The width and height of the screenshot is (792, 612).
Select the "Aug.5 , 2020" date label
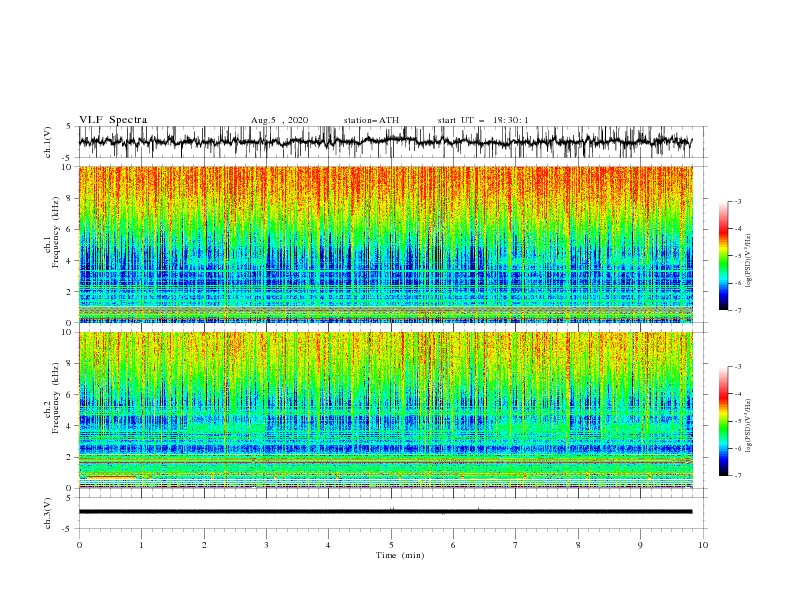(279, 120)
